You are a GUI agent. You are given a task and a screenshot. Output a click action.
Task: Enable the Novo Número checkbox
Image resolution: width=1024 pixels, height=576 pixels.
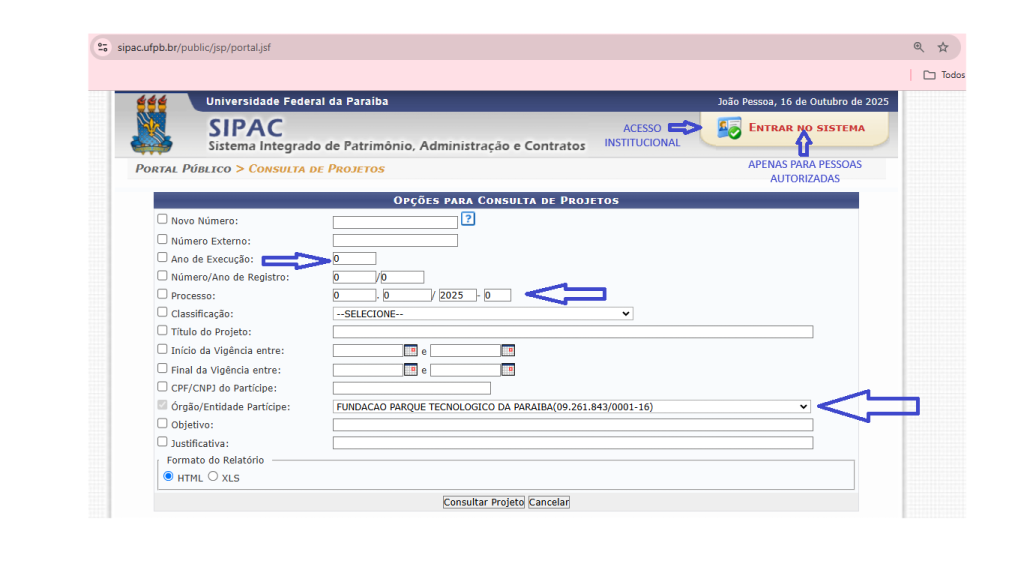[x=162, y=219]
